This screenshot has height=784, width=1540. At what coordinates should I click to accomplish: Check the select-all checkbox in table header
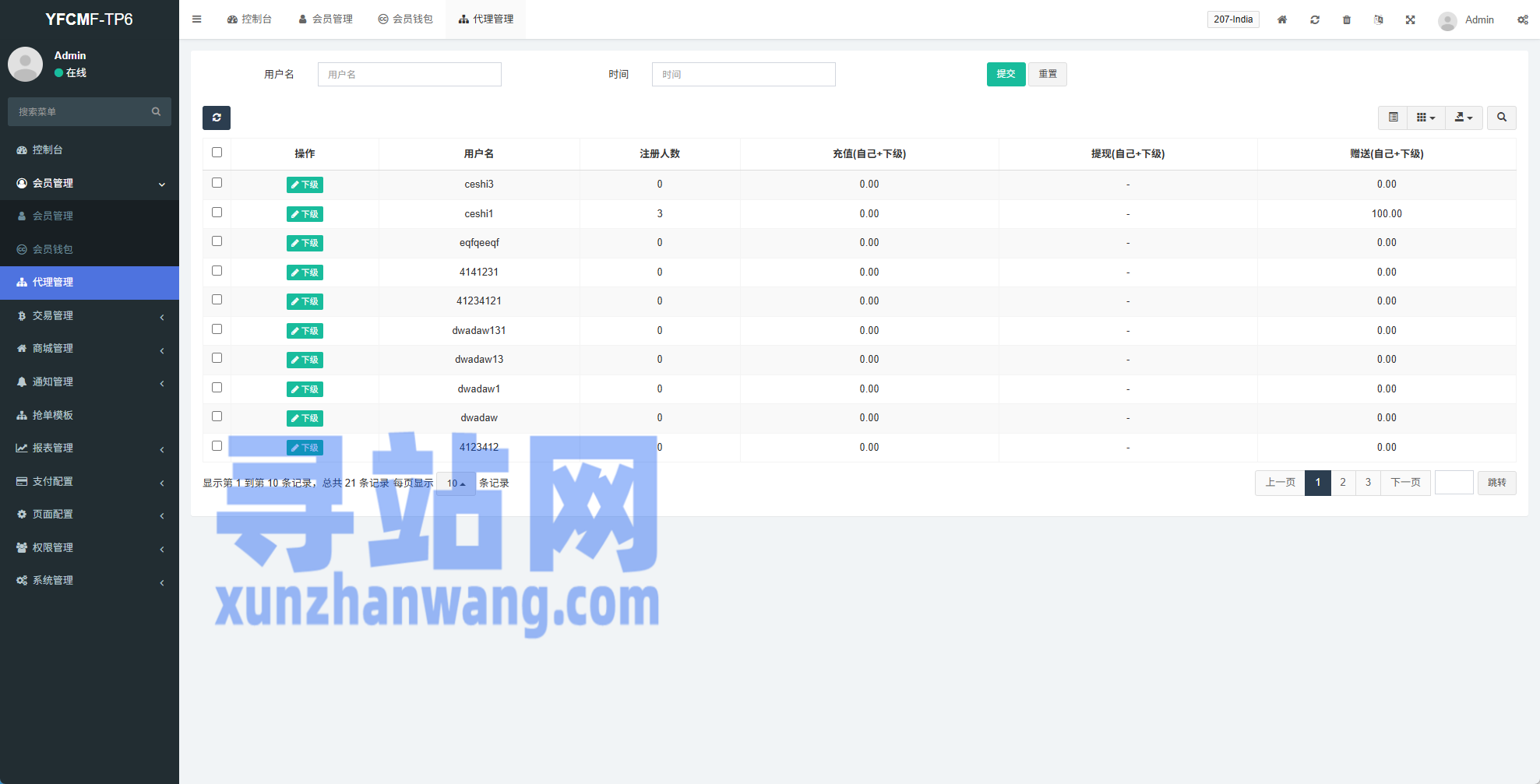(217, 153)
